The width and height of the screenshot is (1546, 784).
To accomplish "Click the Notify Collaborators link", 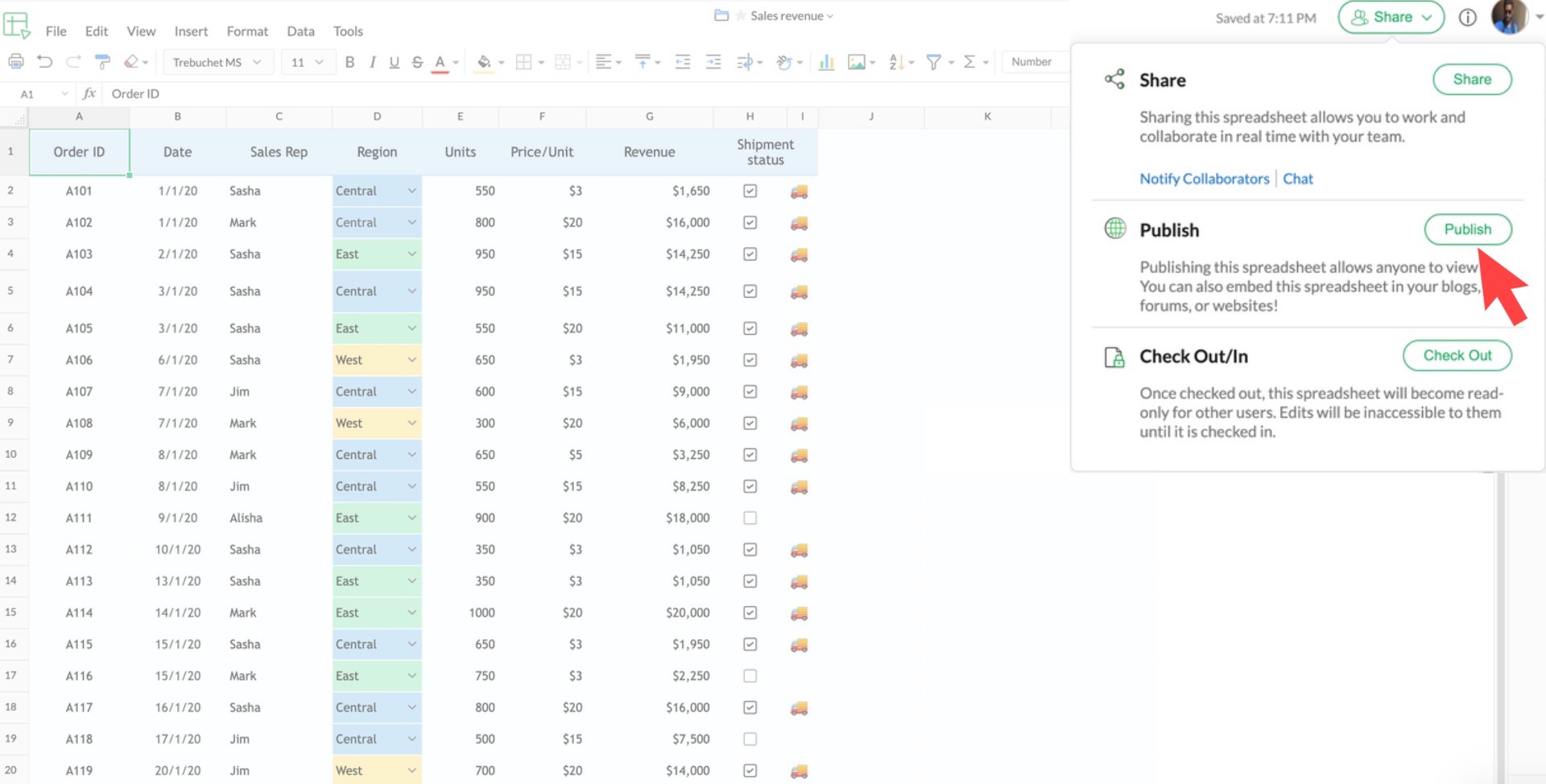I will point(1204,179).
